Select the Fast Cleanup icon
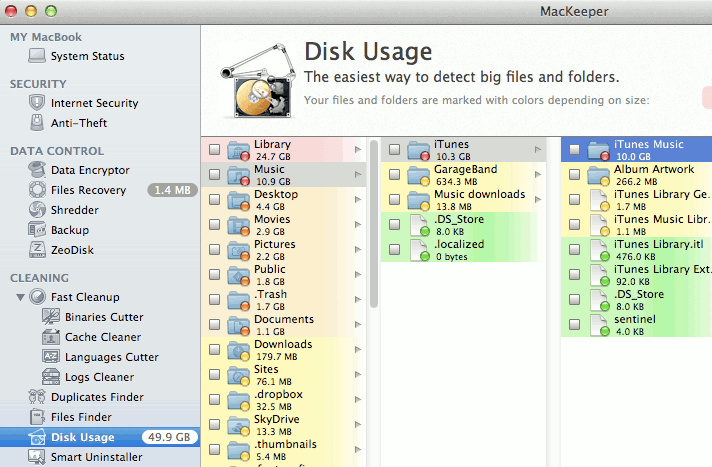The height and width of the screenshot is (467, 712). (37, 297)
